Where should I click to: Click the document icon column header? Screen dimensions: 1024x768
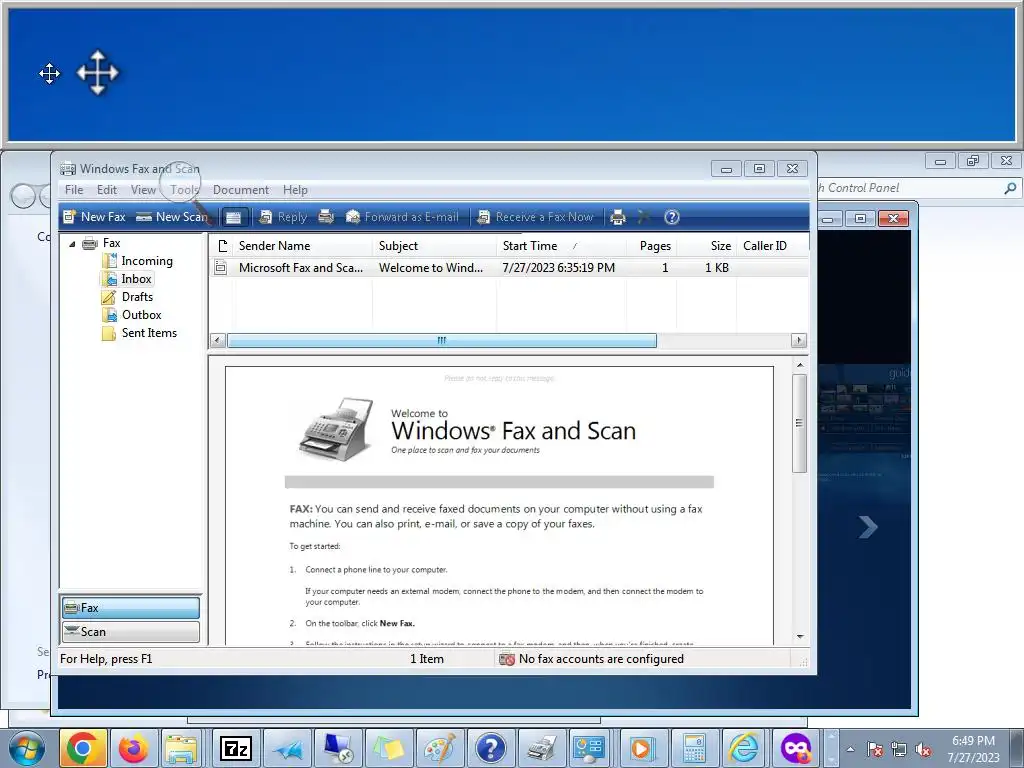click(222, 246)
